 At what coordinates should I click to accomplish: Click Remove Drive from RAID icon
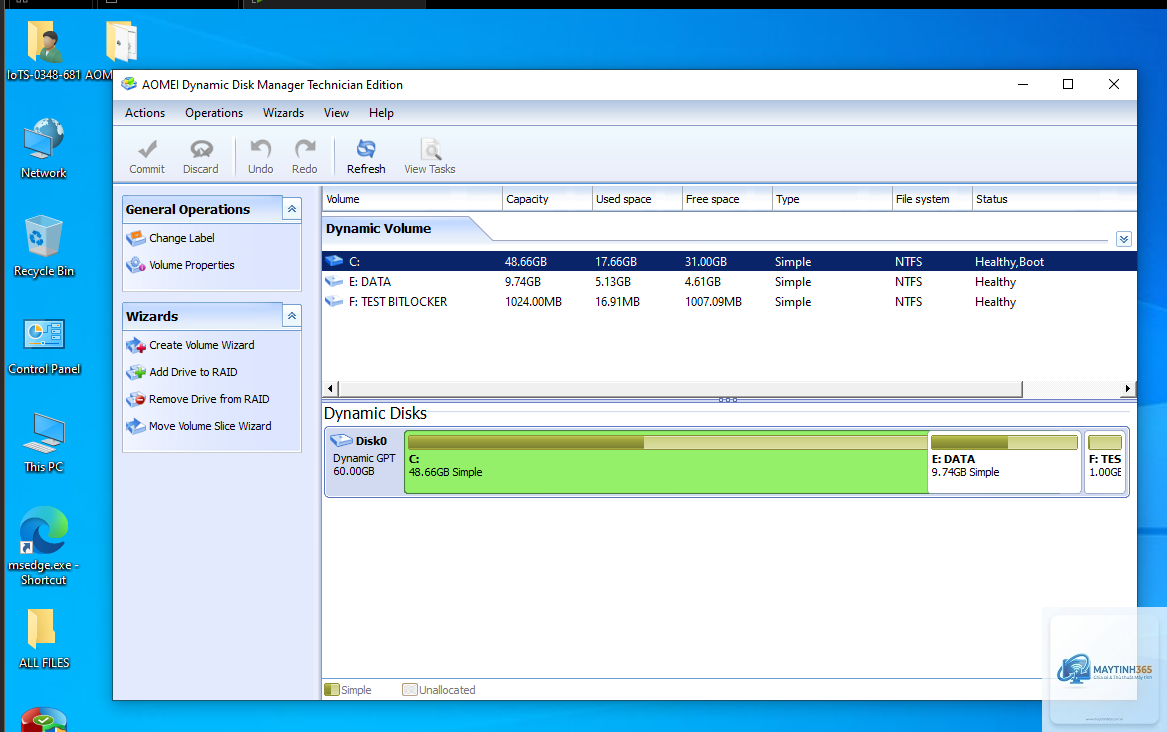(135, 399)
